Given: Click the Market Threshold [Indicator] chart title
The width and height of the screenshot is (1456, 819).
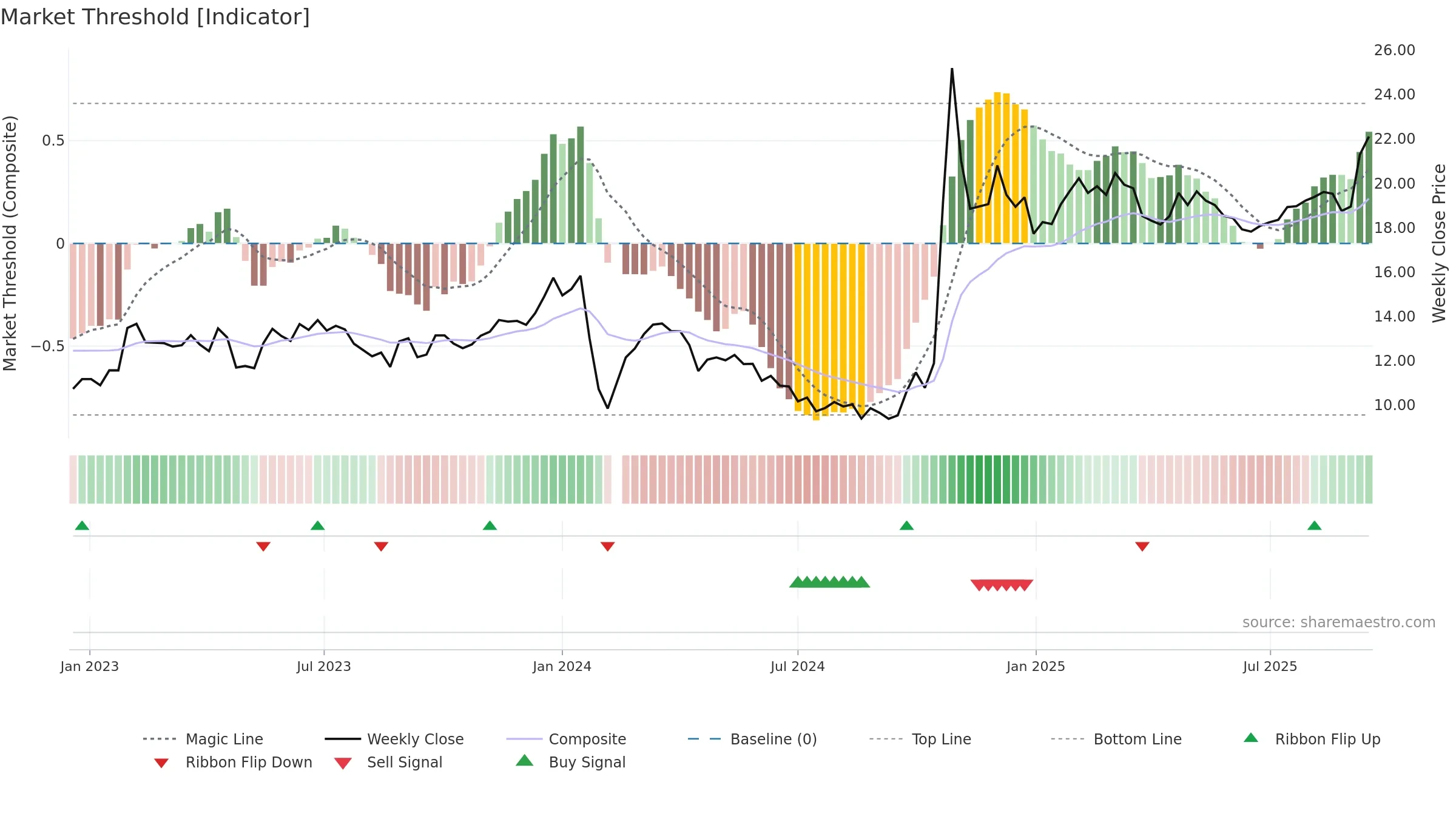Looking at the screenshot, I should 155,17.
